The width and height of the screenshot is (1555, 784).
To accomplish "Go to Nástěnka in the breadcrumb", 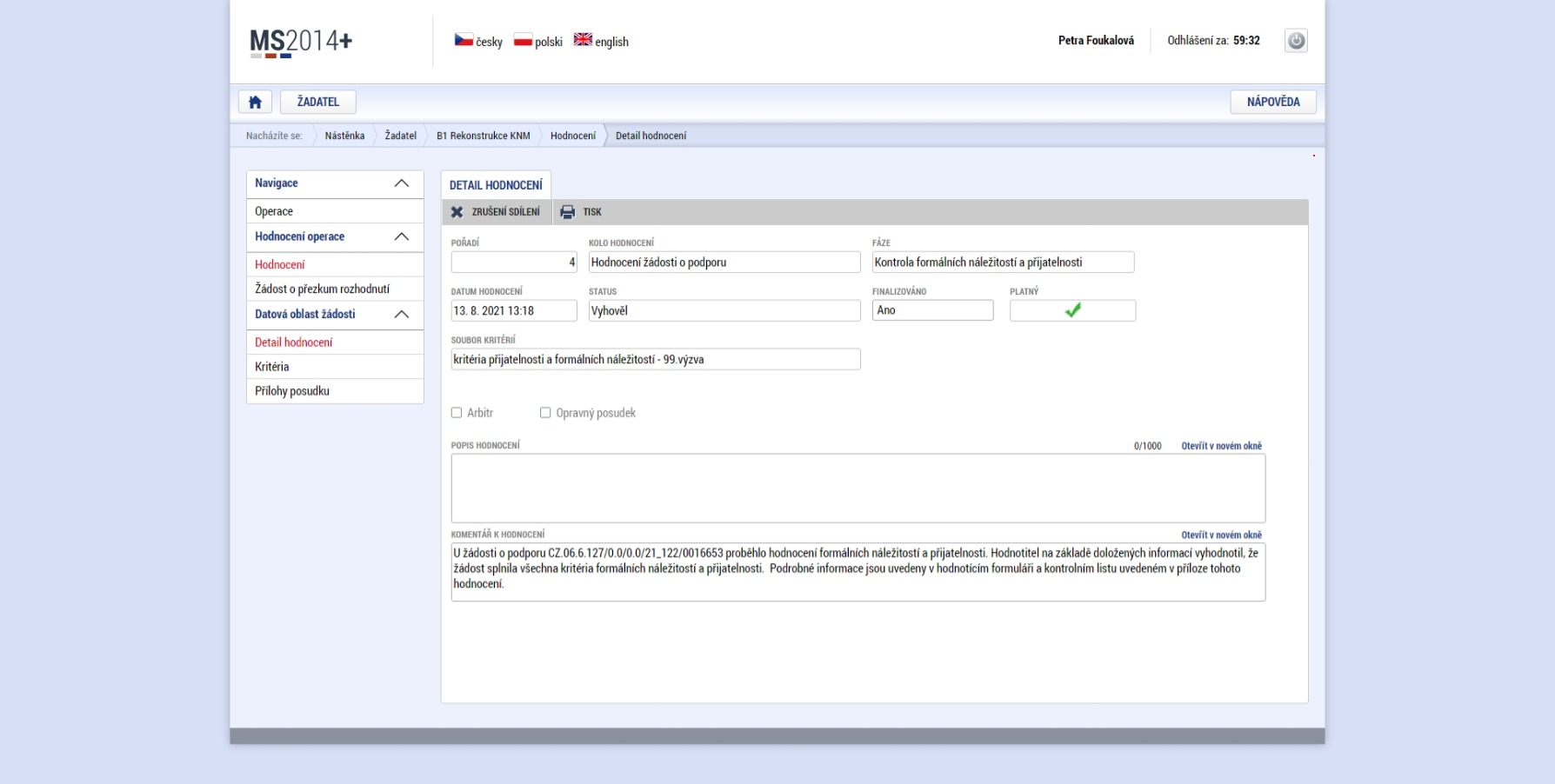I will tap(344, 136).
